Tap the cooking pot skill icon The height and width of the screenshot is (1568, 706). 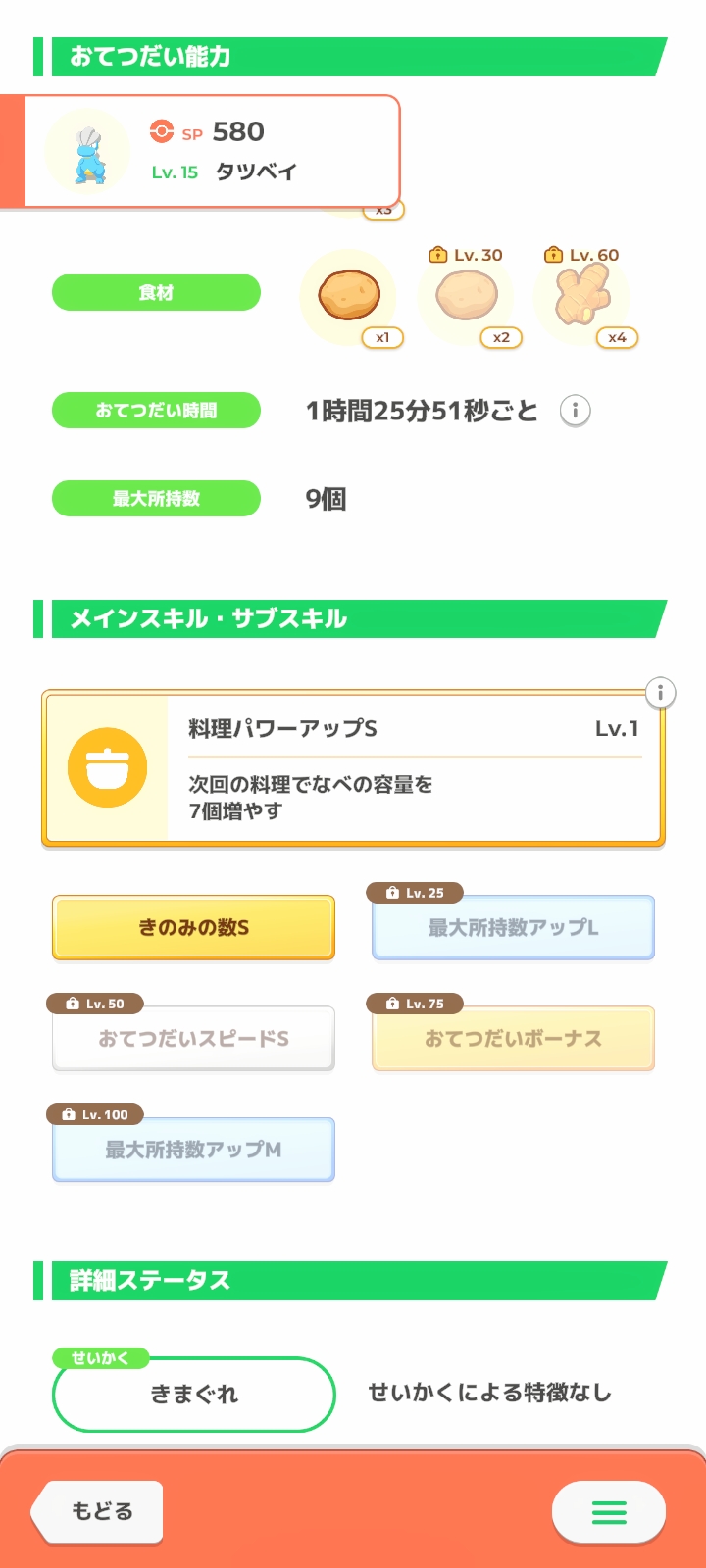tap(108, 767)
